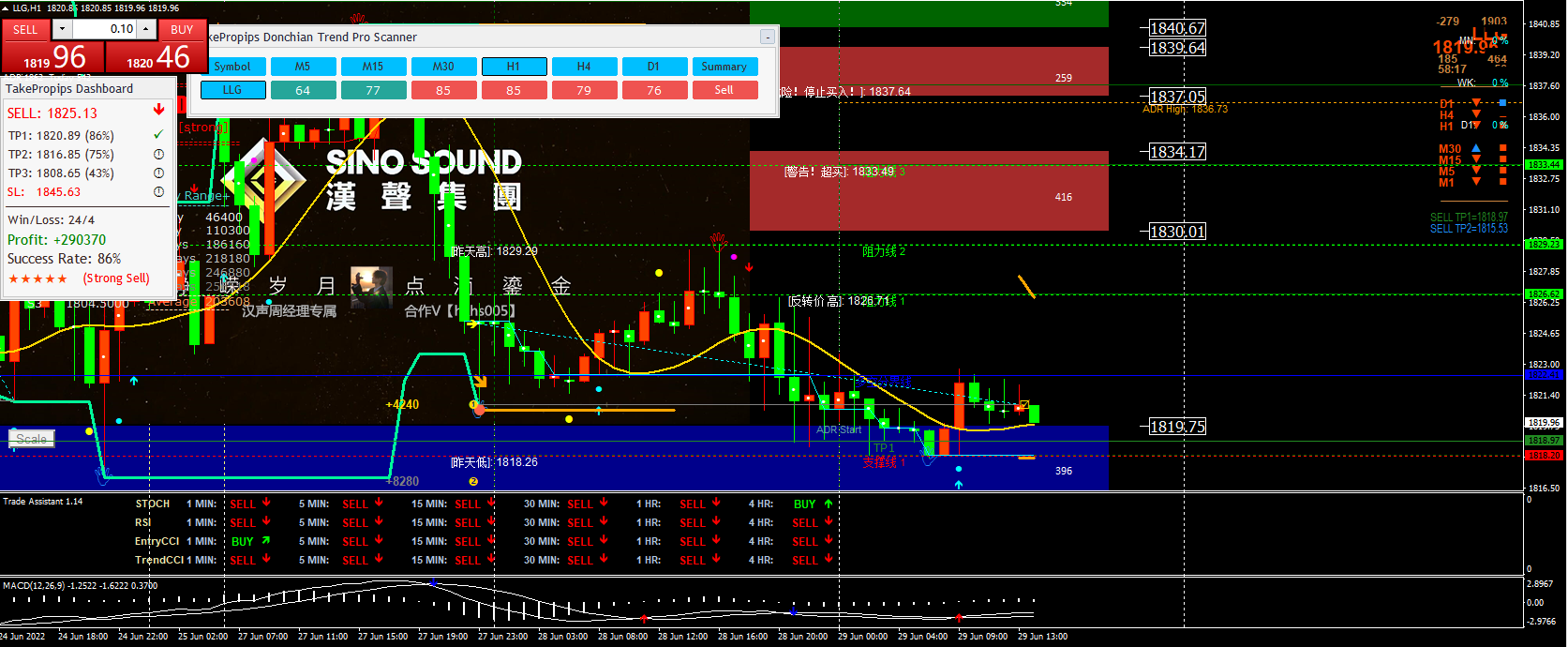Click the Success Rate: 86% text
The height and width of the screenshot is (647, 1568).
tap(65, 259)
